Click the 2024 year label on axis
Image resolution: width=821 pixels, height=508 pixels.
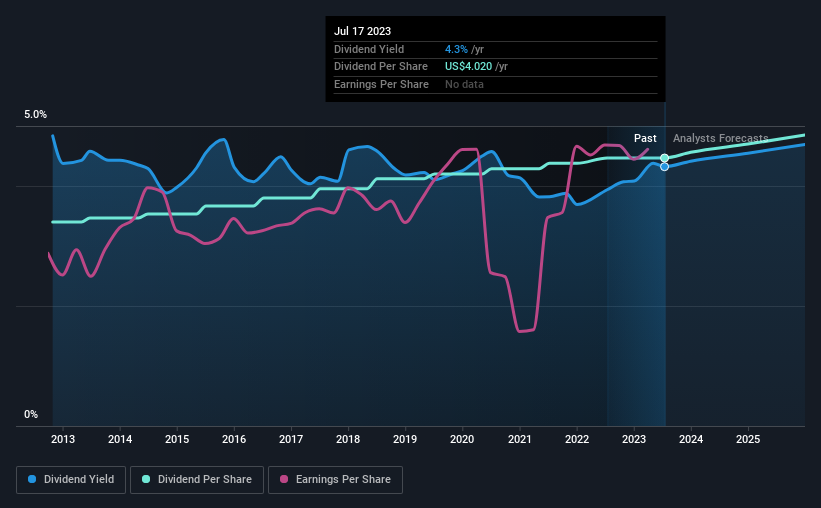pos(691,439)
